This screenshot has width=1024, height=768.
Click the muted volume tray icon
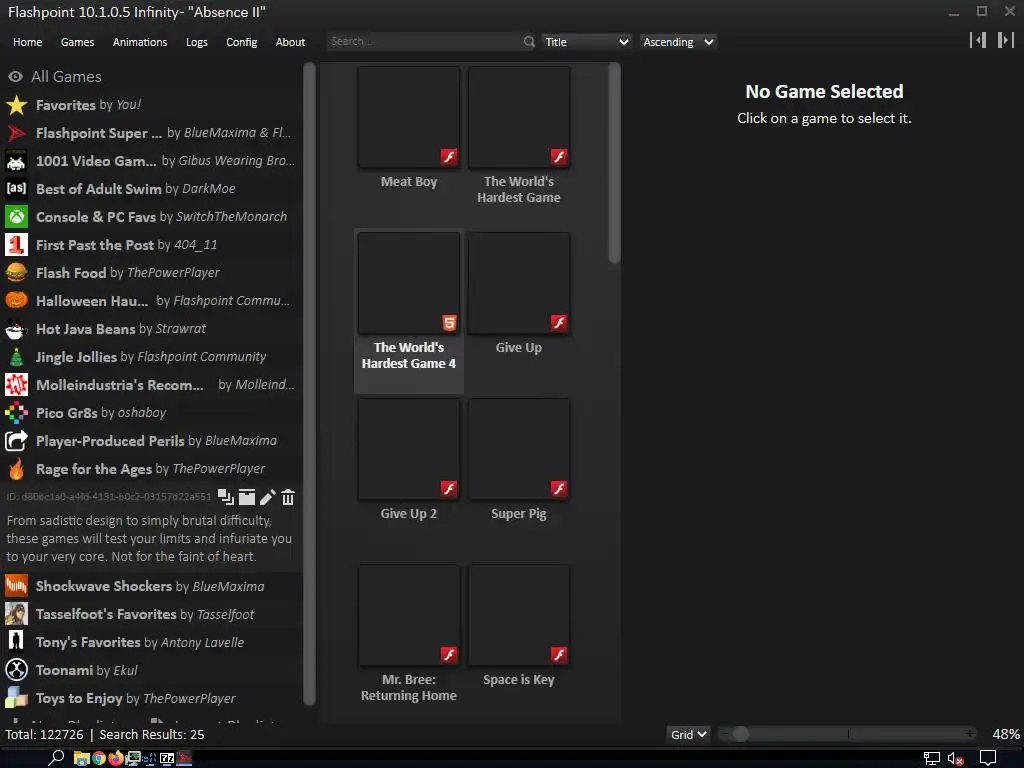click(955, 759)
